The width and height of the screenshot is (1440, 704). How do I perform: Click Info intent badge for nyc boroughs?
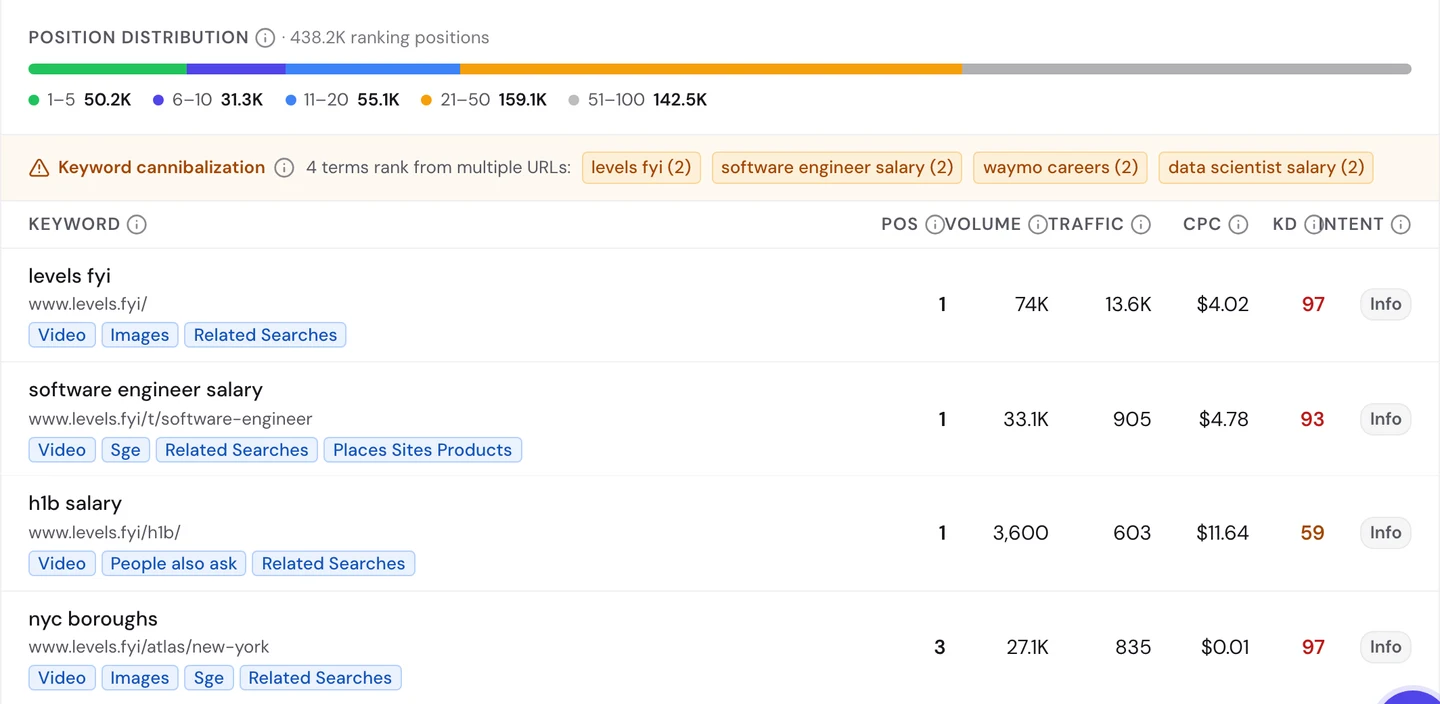tap(1385, 647)
